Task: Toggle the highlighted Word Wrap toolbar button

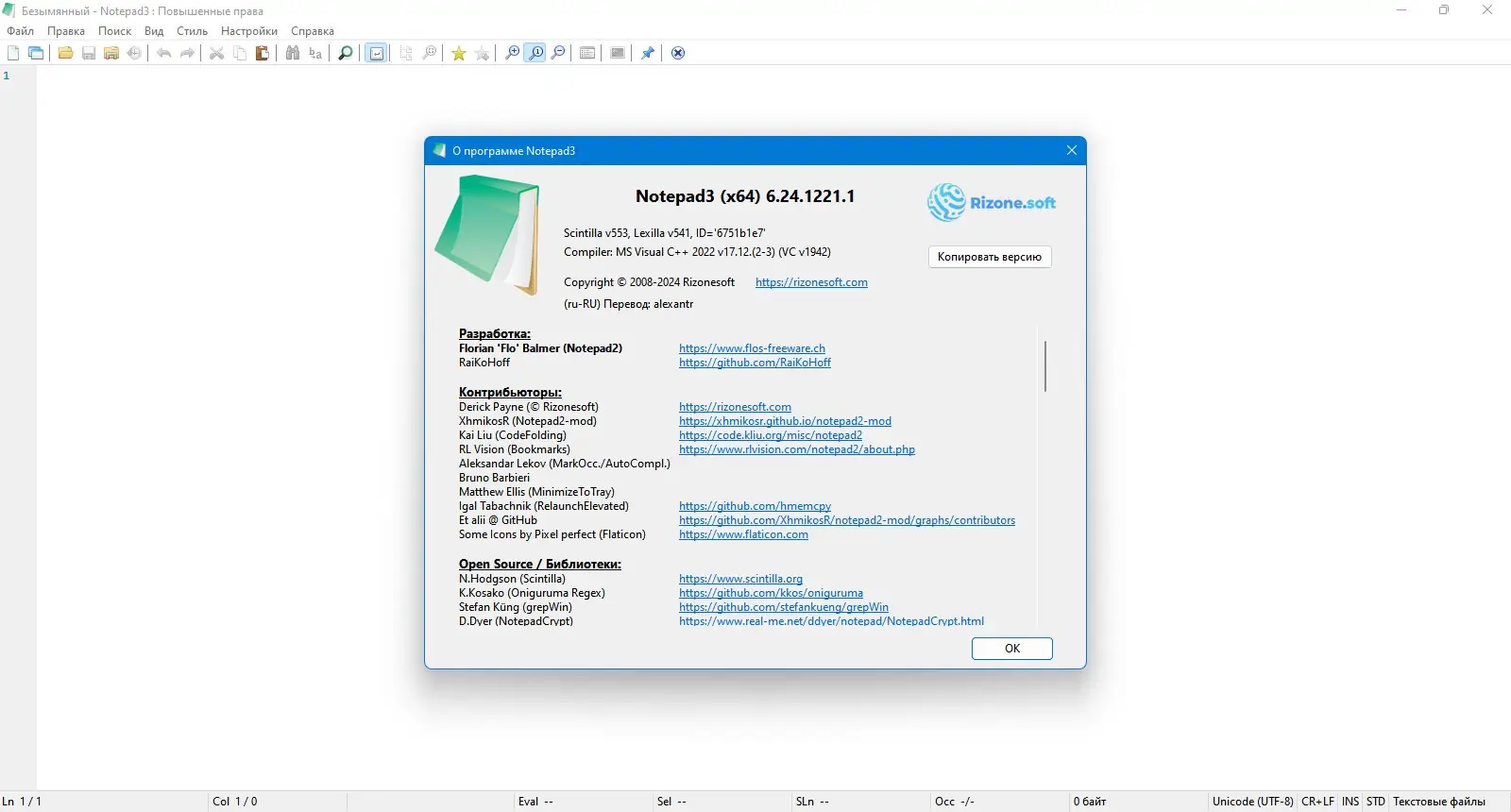Action: (376, 53)
